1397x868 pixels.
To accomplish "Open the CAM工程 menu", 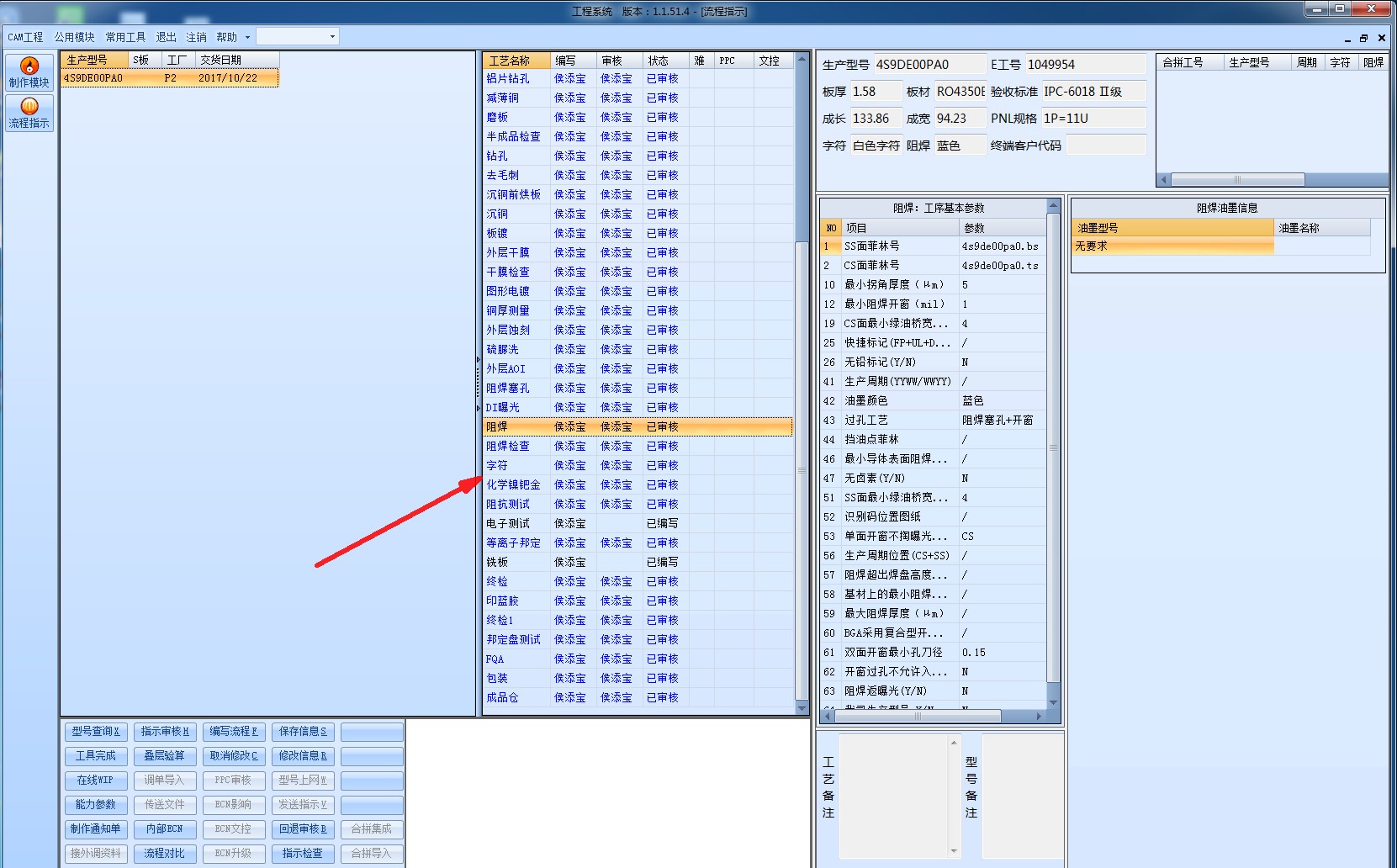I will pos(25,37).
